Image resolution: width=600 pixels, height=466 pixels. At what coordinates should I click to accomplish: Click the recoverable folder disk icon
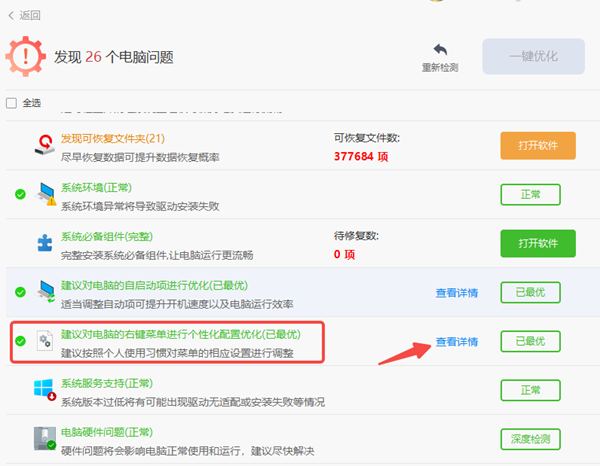(45, 145)
